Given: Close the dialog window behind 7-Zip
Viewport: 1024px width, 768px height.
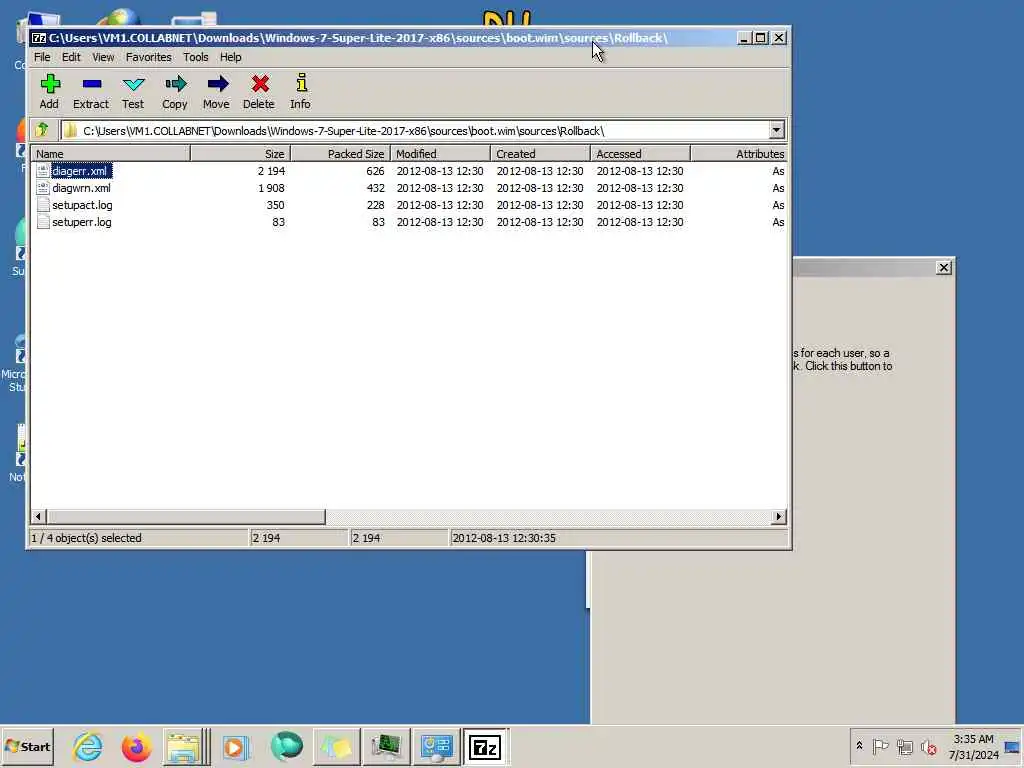Looking at the screenshot, I should [x=943, y=268].
